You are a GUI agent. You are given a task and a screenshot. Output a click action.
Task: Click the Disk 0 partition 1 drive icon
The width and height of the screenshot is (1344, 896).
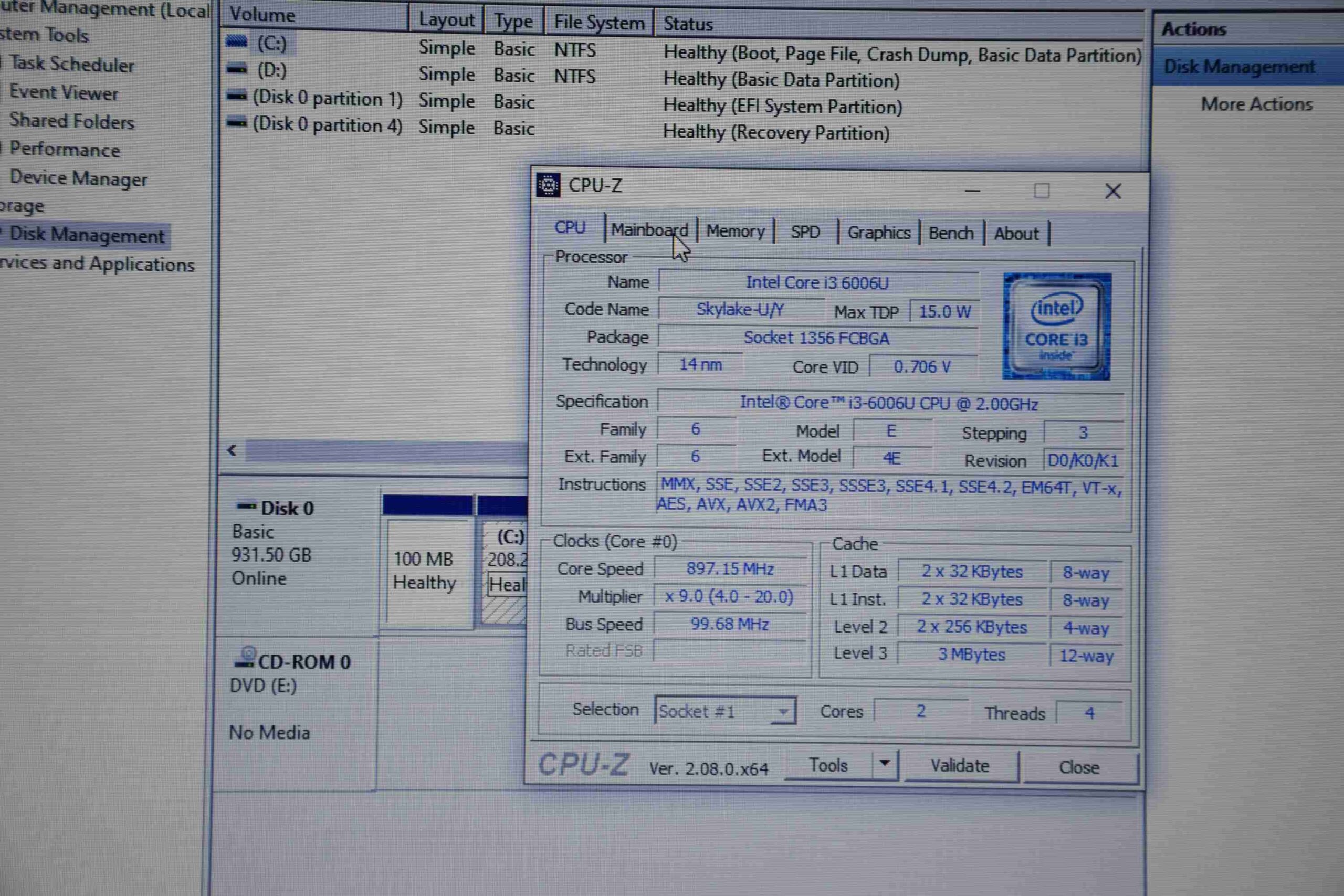[237, 96]
